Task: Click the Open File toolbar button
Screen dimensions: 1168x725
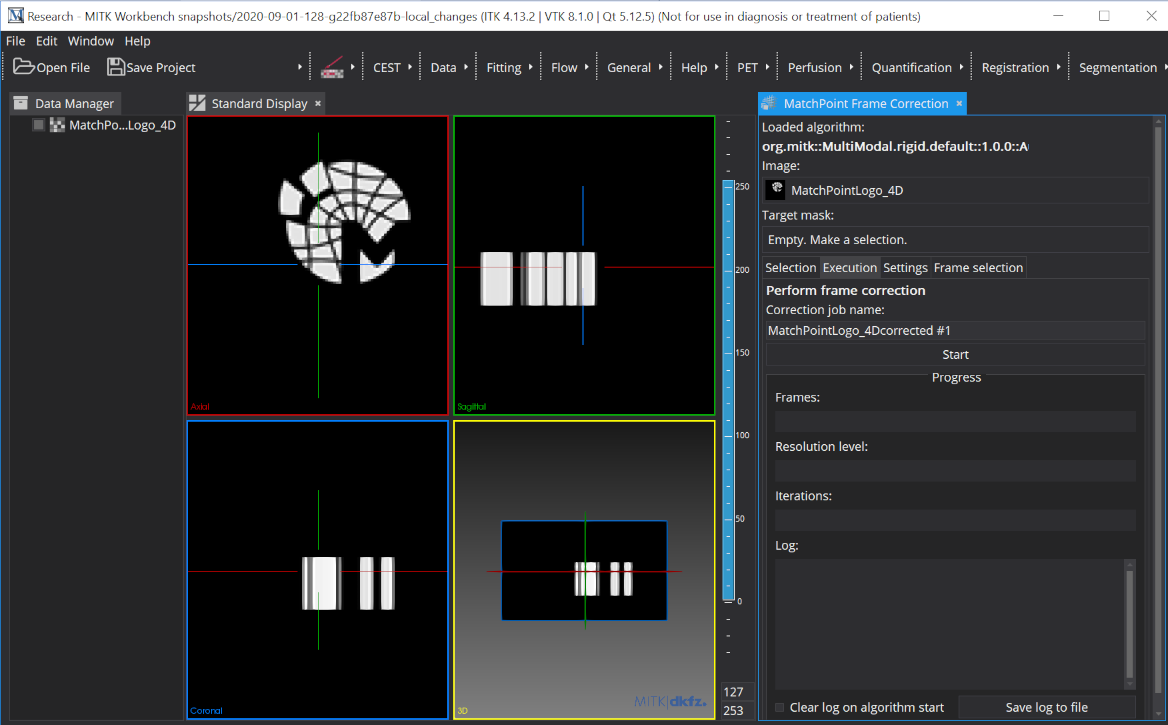Action: click(x=51, y=67)
